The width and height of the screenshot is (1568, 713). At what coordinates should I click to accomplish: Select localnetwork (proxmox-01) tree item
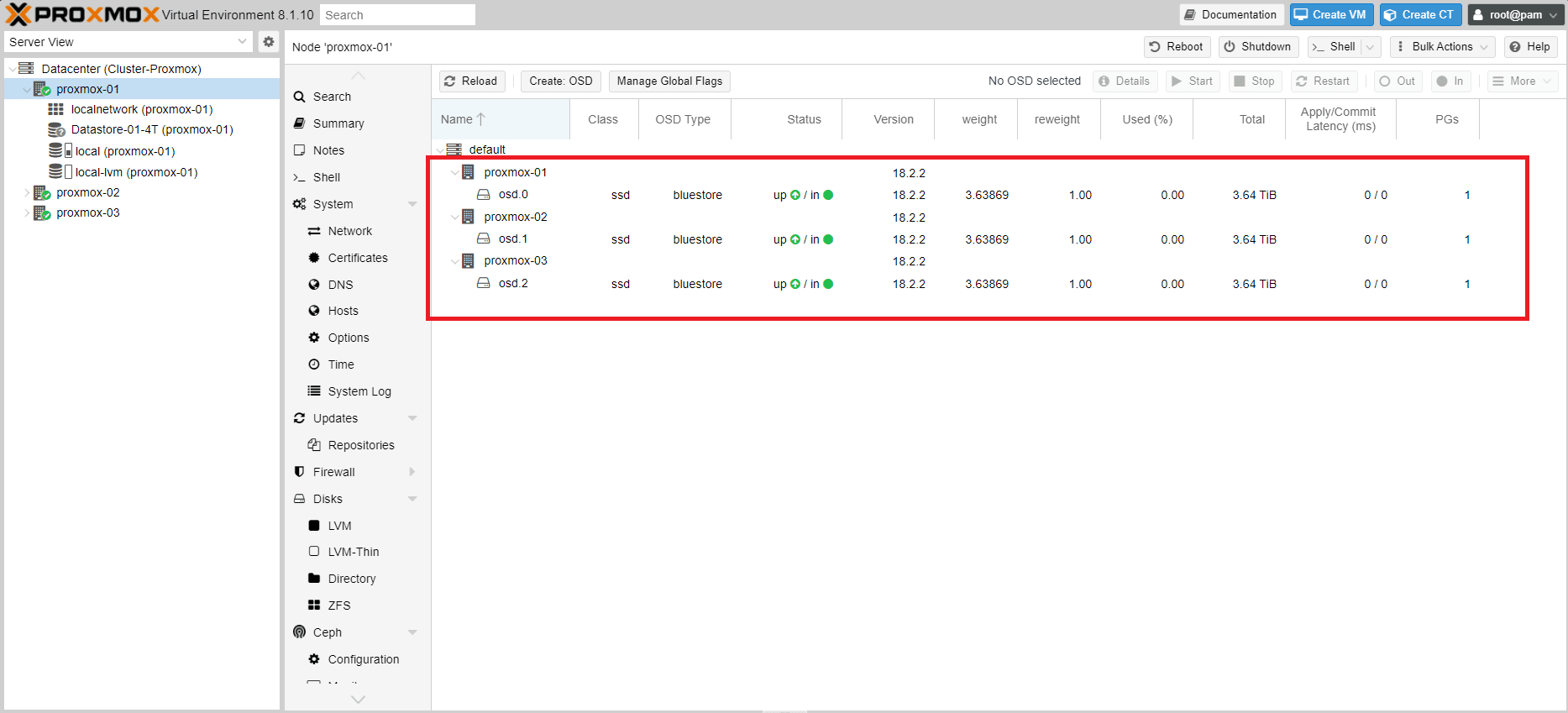141,109
